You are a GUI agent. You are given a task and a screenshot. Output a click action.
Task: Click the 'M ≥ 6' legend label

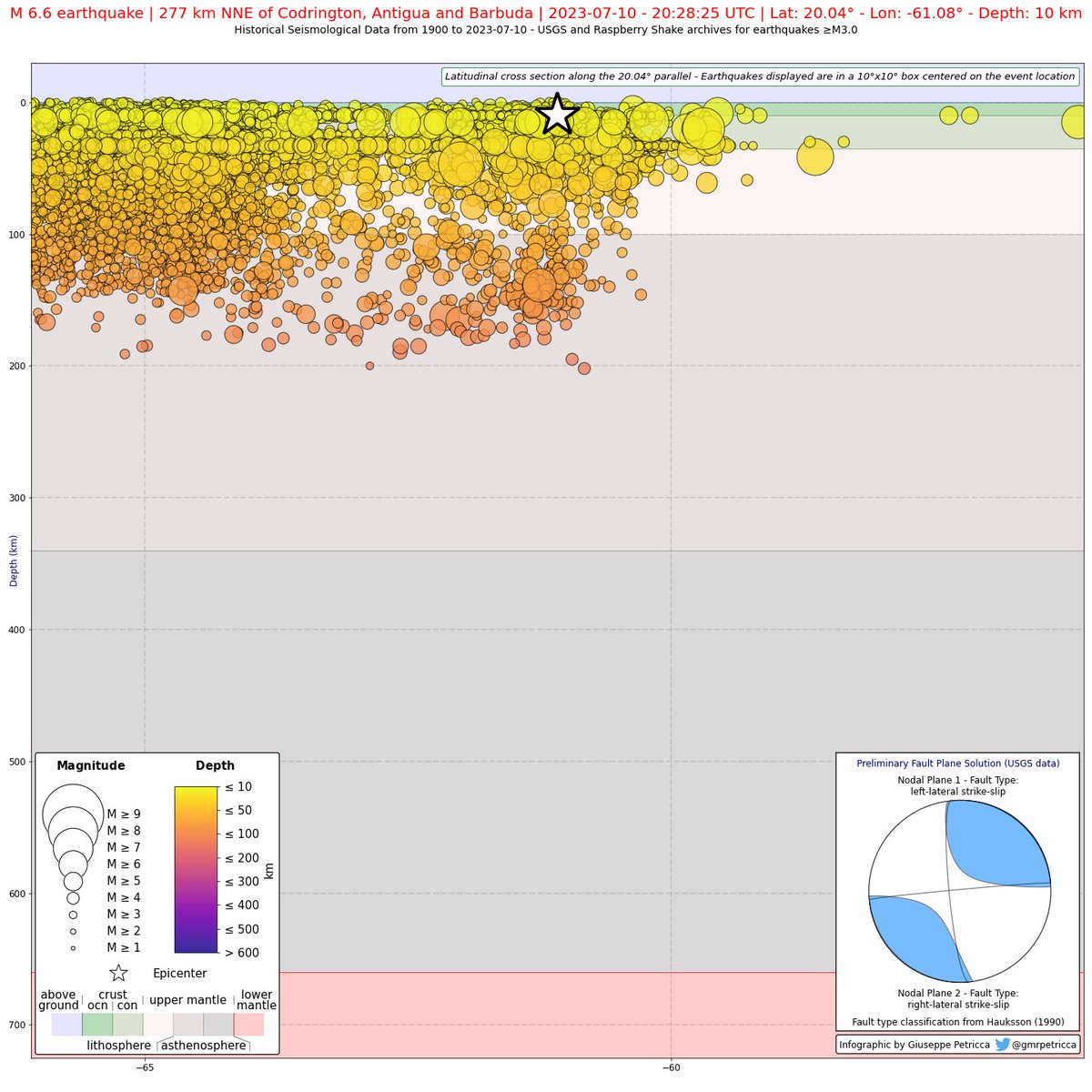tap(124, 864)
